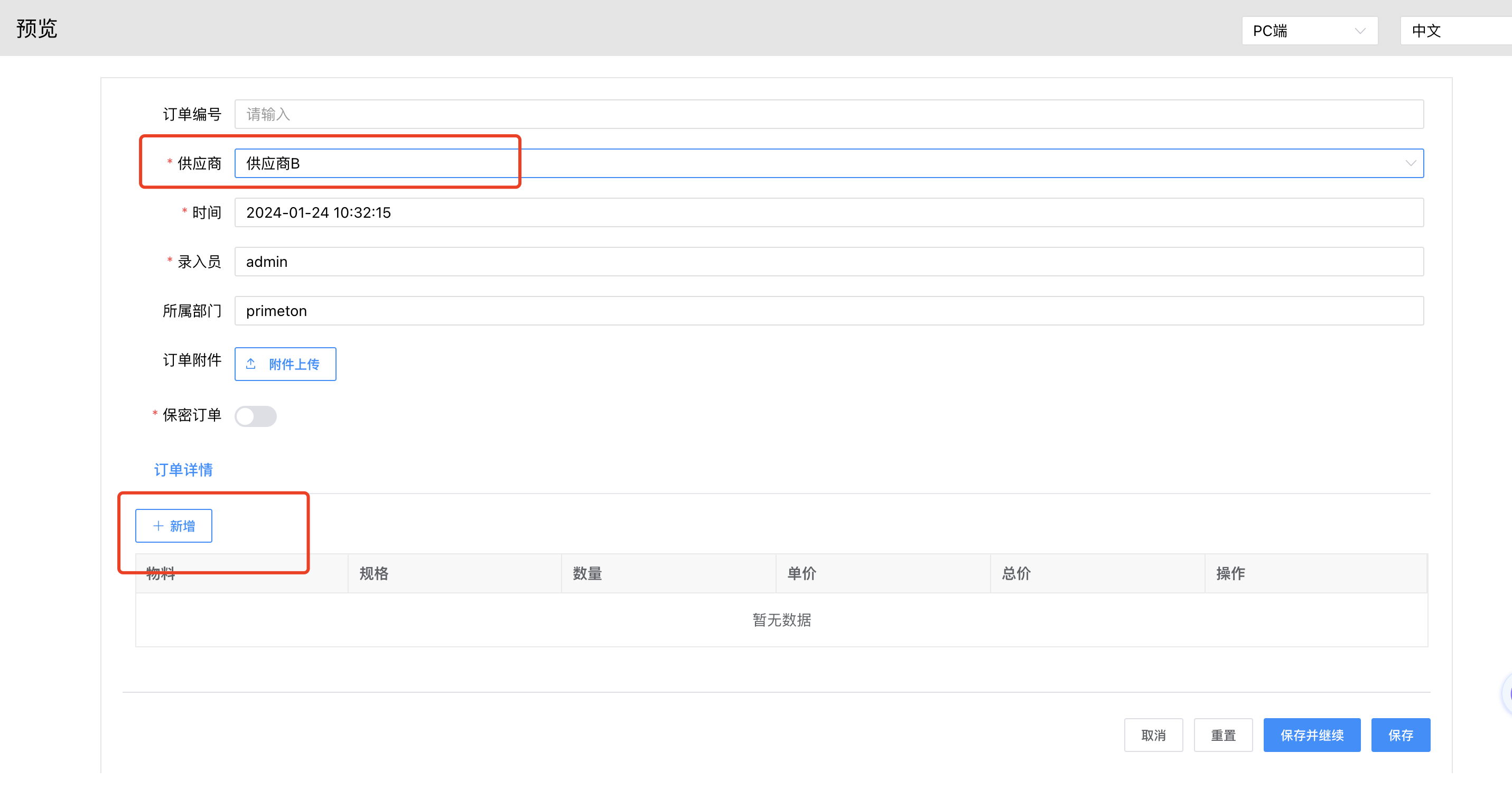The width and height of the screenshot is (1512, 799).
Task: Click the plus icon on 新增 button
Action: pos(158,526)
